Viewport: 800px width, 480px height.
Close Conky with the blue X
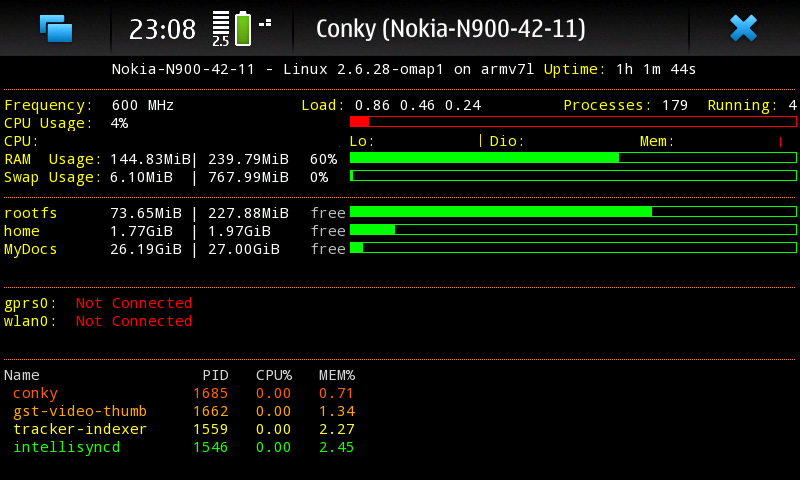743,28
